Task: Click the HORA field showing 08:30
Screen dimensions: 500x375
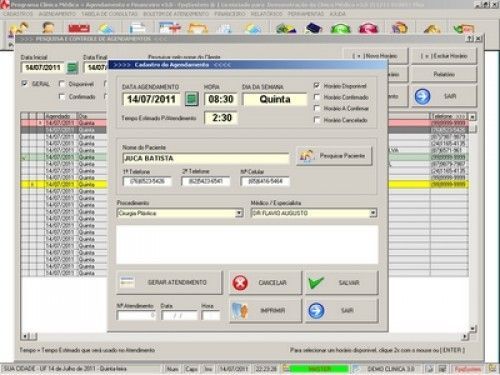Action: pyautogui.click(x=221, y=99)
